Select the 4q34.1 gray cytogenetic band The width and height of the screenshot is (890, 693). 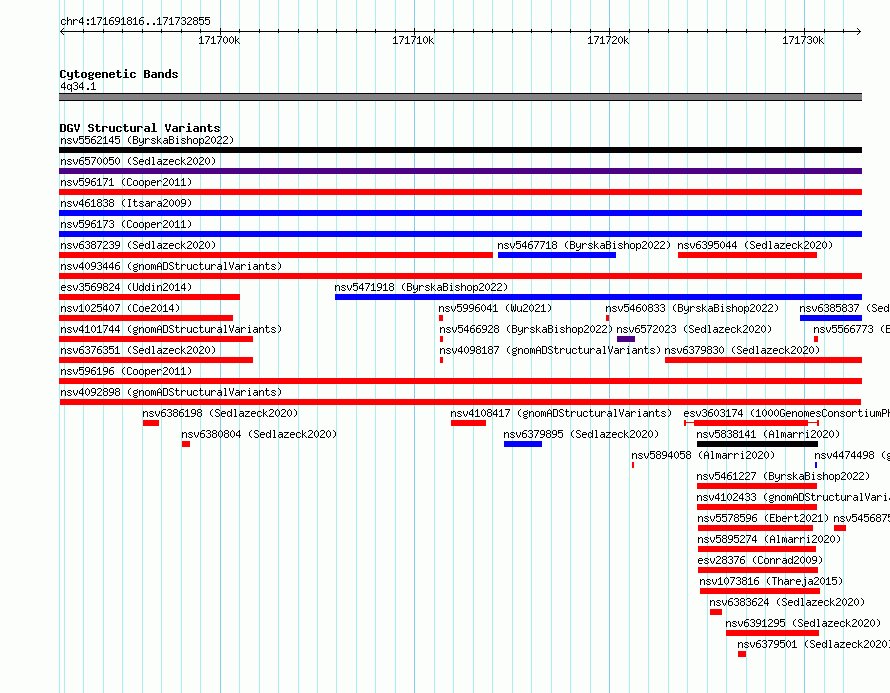[460, 97]
